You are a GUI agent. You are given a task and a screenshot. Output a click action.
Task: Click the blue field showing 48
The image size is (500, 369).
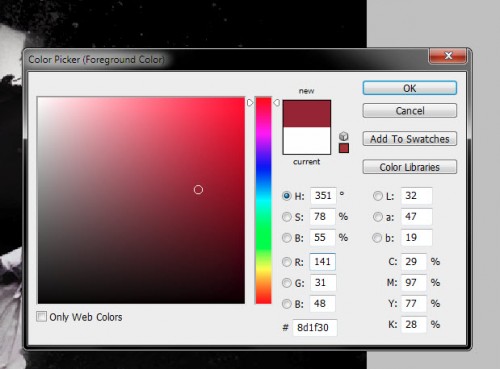322,304
